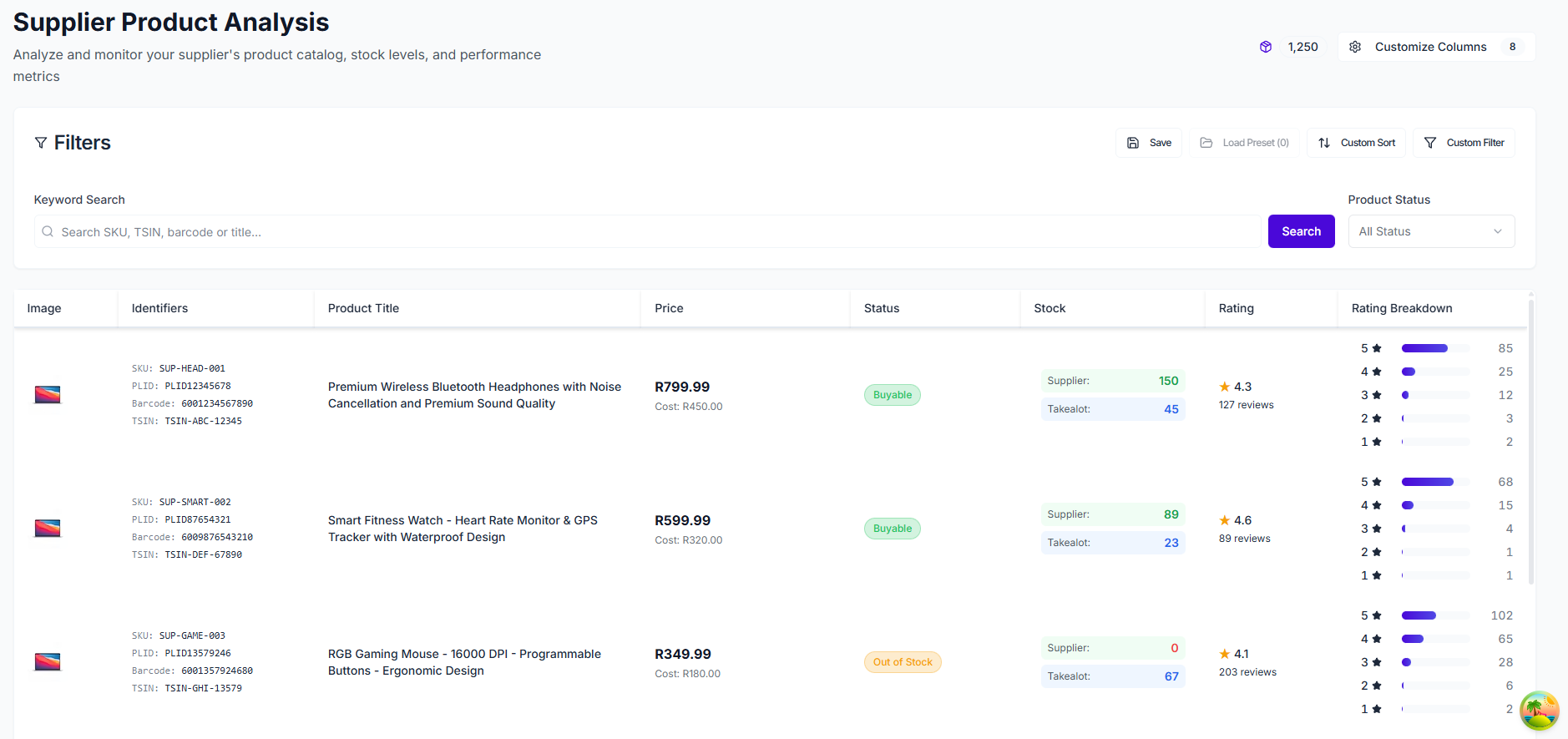Click the orange star next to 4.3 rating
1568x739 pixels.
[x=1225, y=387]
